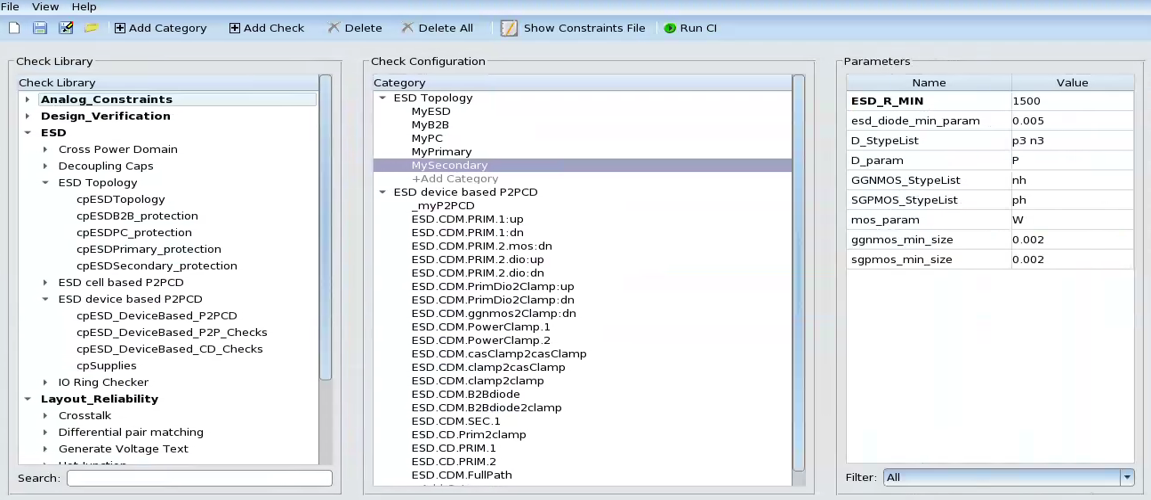The height and width of the screenshot is (500, 1151).
Task: Select cpESDTopology check
Action: click(x=120, y=199)
